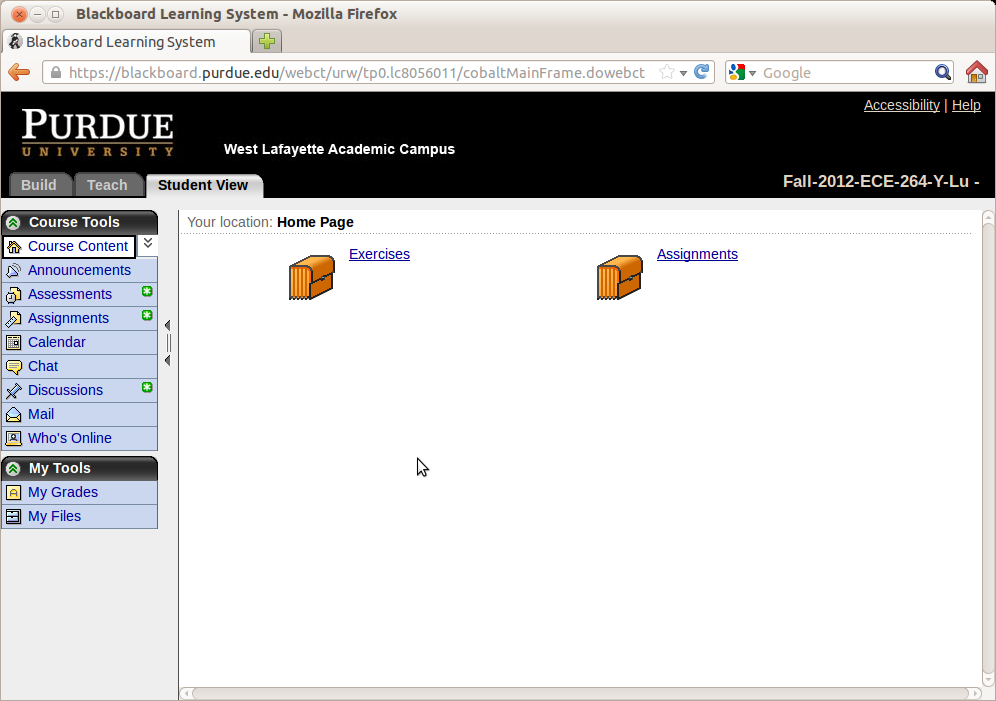This screenshot has width=996, height=701.
Task: Switch to the Build tab
Action: click(x=39, y=185)
